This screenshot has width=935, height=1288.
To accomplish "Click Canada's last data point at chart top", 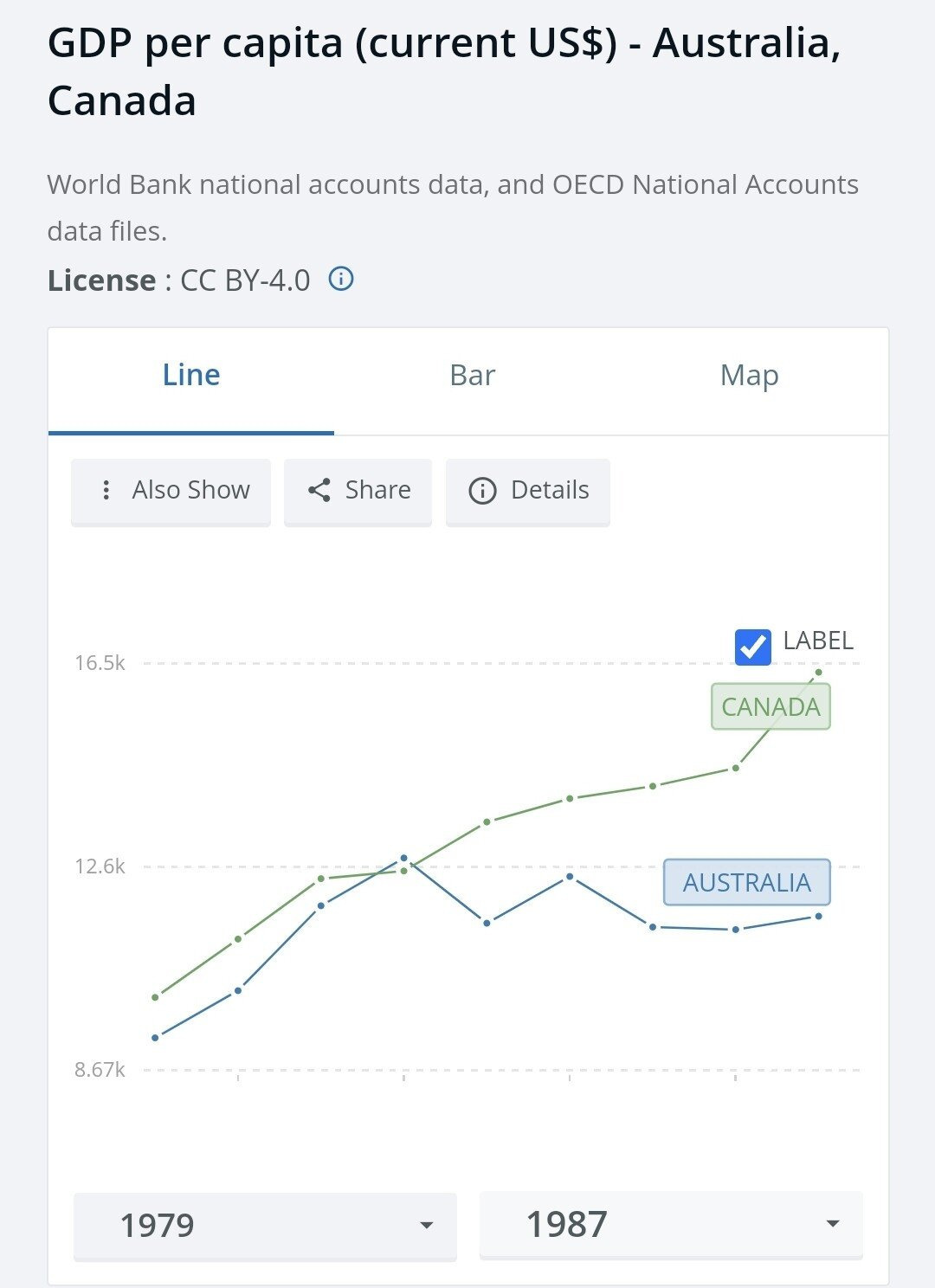I will click(818, 673).
